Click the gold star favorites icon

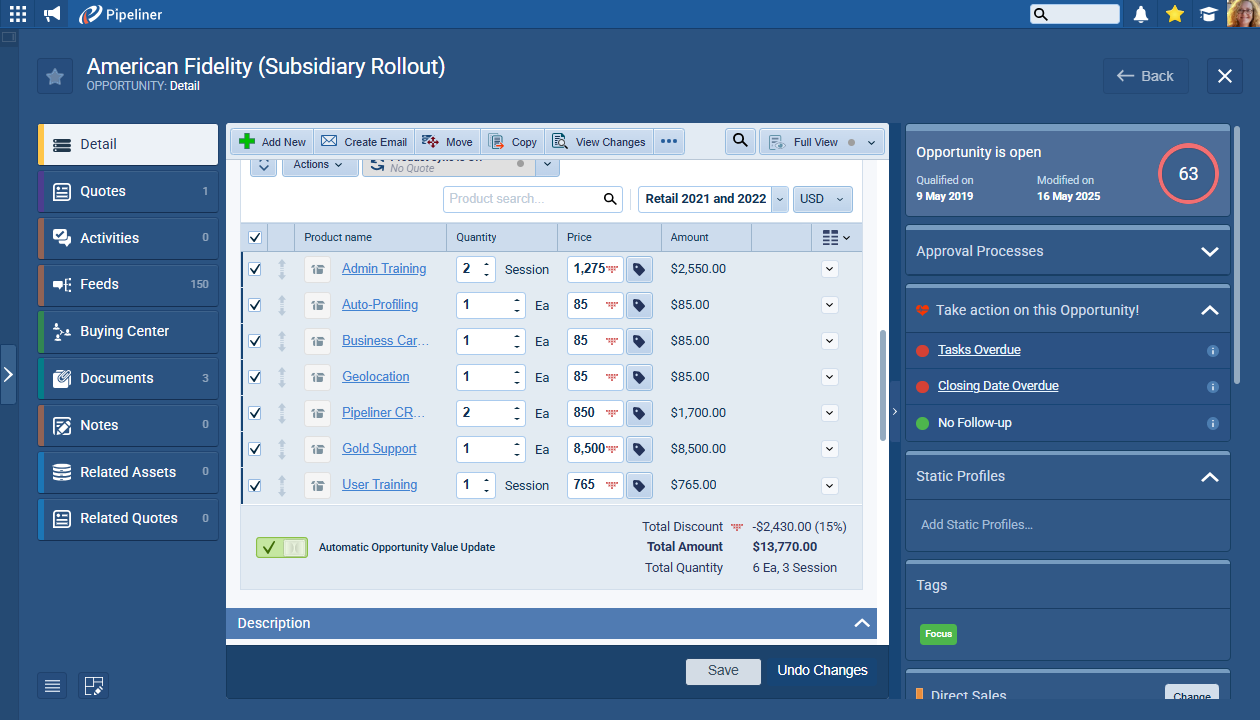click(1175, 14)
